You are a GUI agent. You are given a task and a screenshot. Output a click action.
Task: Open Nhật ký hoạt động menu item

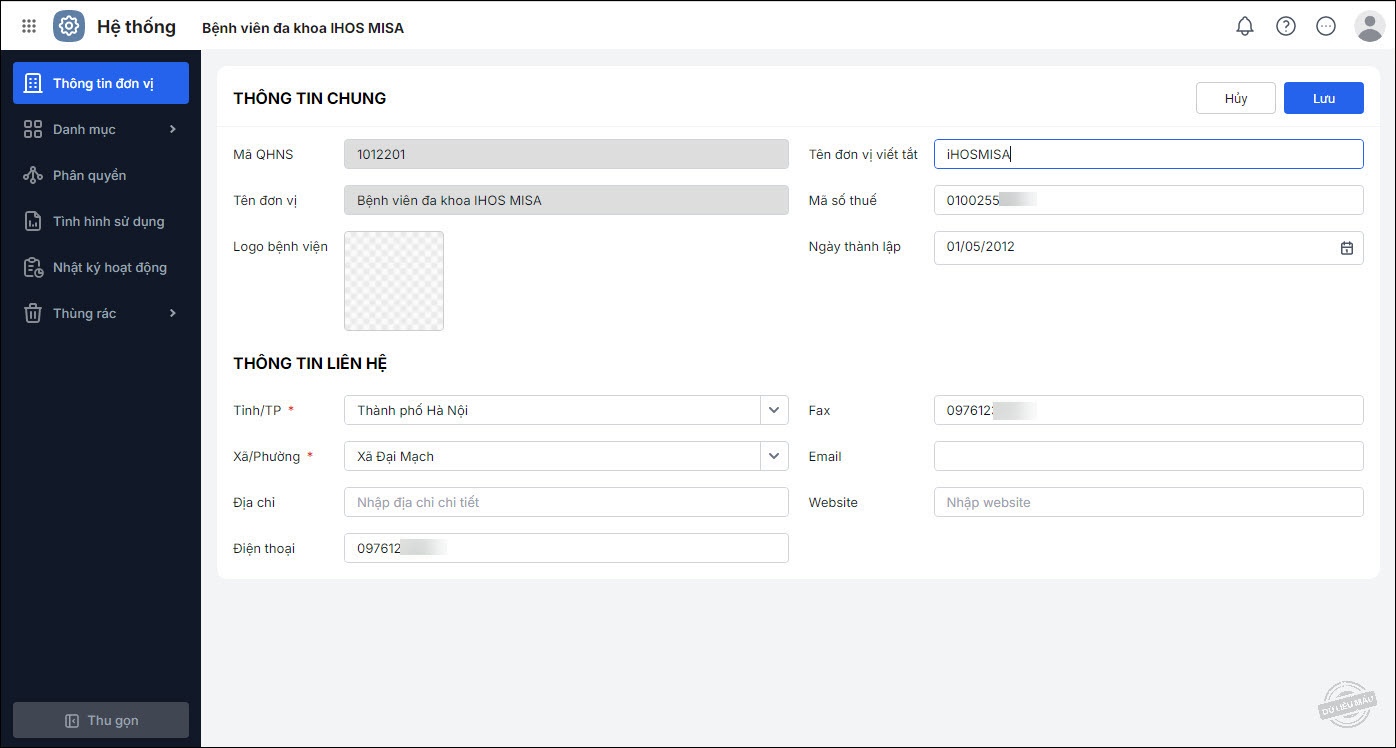[x=101, y=267]
